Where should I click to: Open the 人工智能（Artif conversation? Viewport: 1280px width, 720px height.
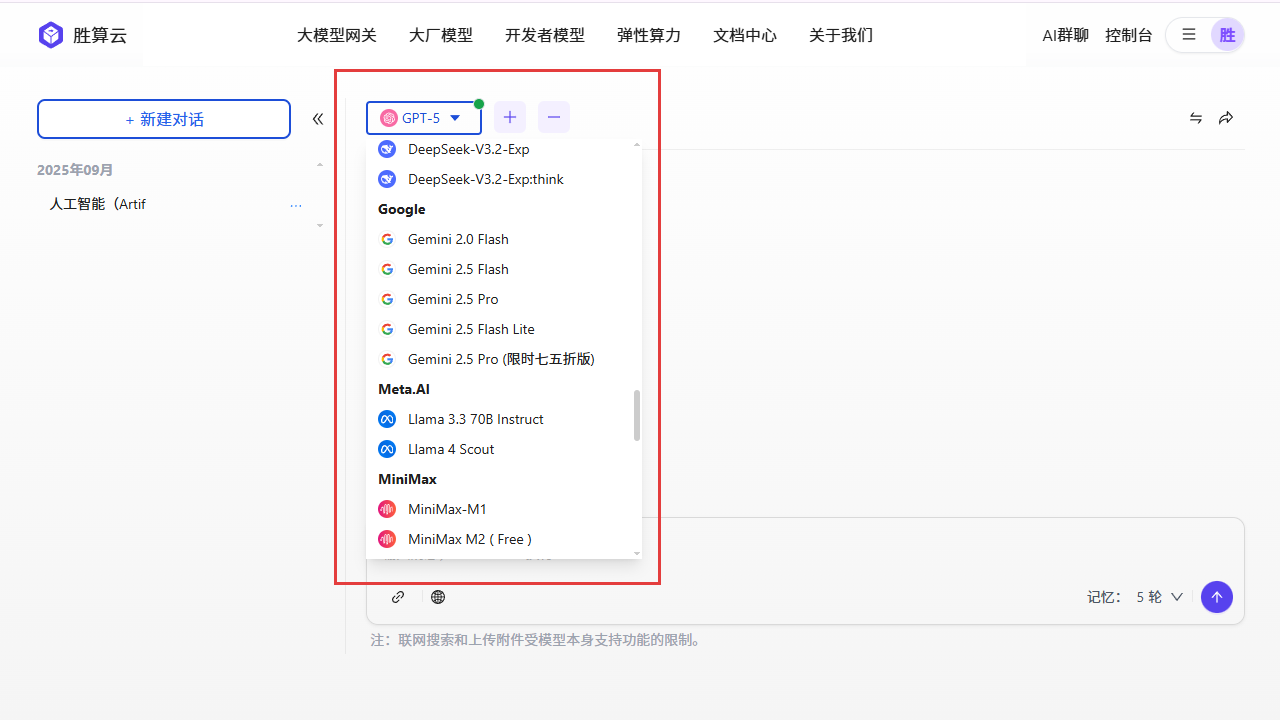(98, 204)
